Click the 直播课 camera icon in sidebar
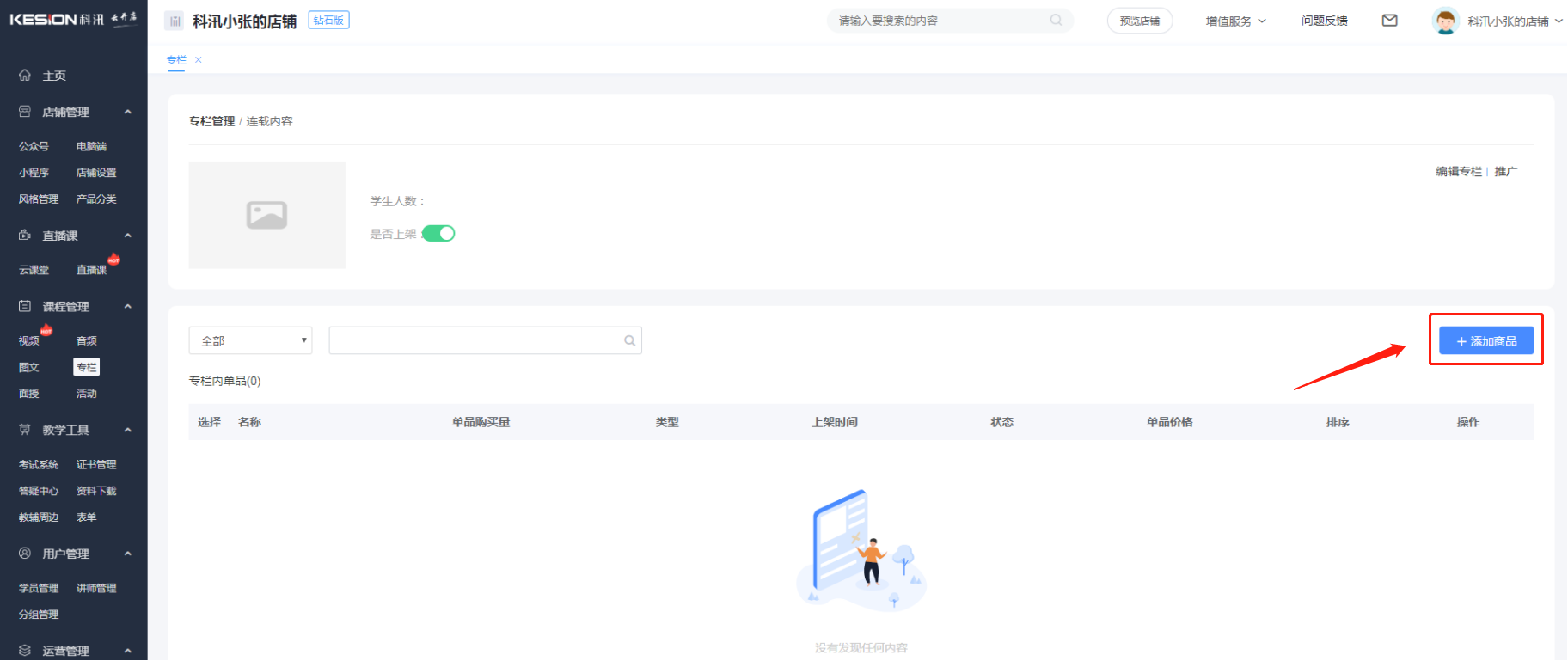 [x=25, y=236]
